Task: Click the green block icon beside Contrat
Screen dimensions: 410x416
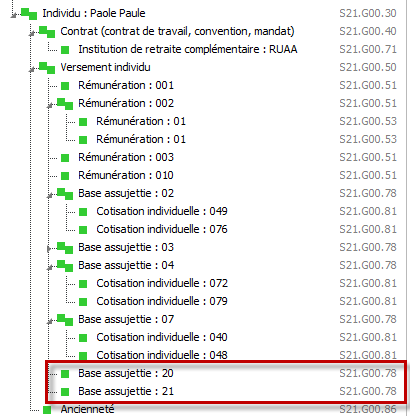Action: 47,32
